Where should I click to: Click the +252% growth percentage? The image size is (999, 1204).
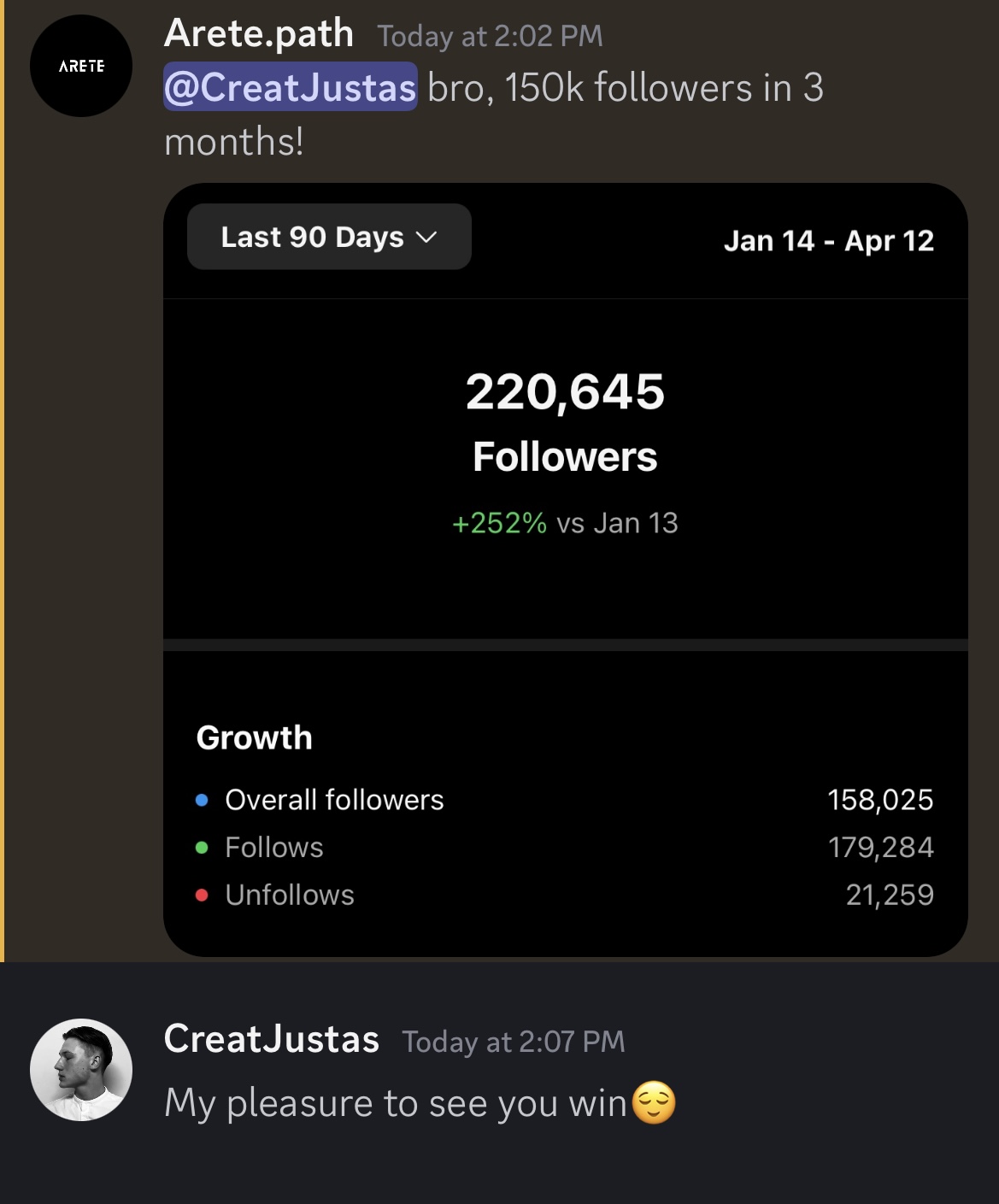pos(499,523)
